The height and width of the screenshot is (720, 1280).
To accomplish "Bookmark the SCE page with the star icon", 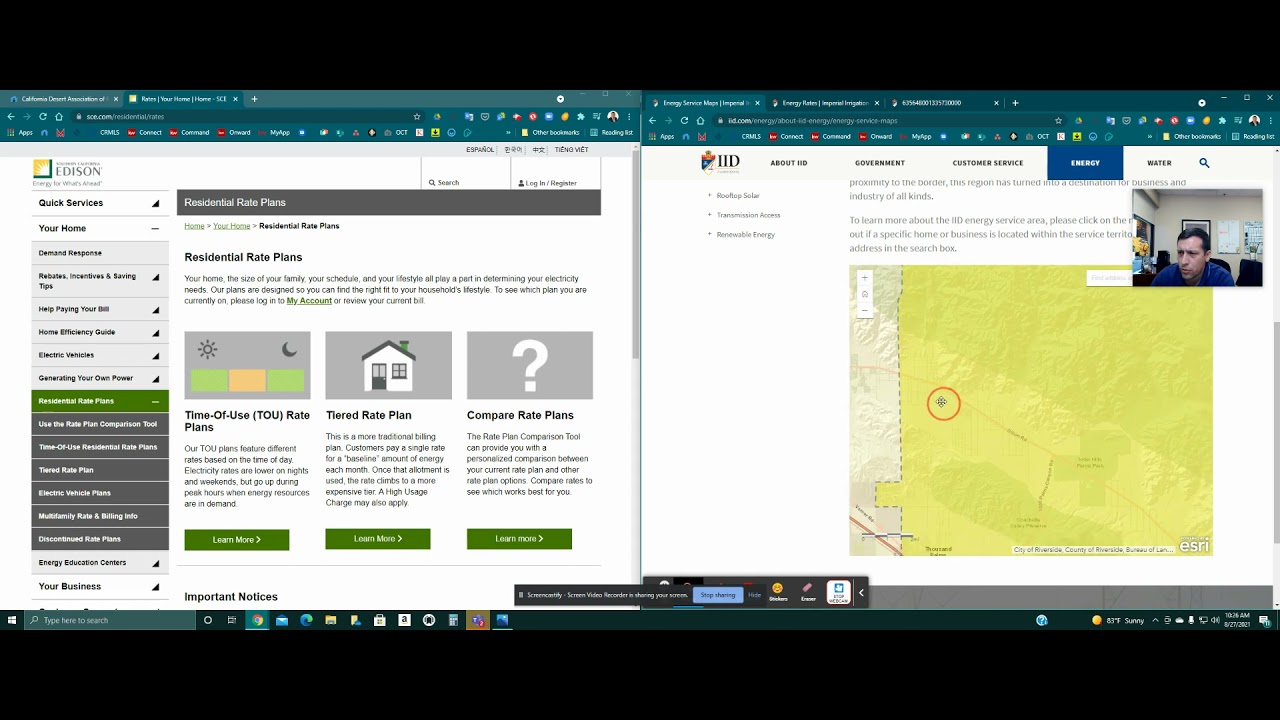I will pyautogui.click(x=417, y=117).
